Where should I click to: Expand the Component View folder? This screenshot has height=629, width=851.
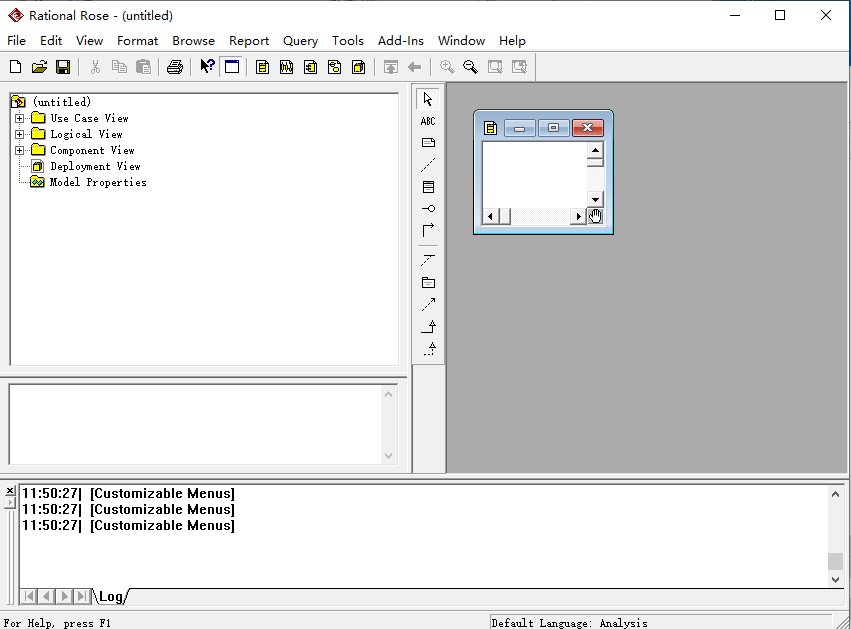[20, 150]
